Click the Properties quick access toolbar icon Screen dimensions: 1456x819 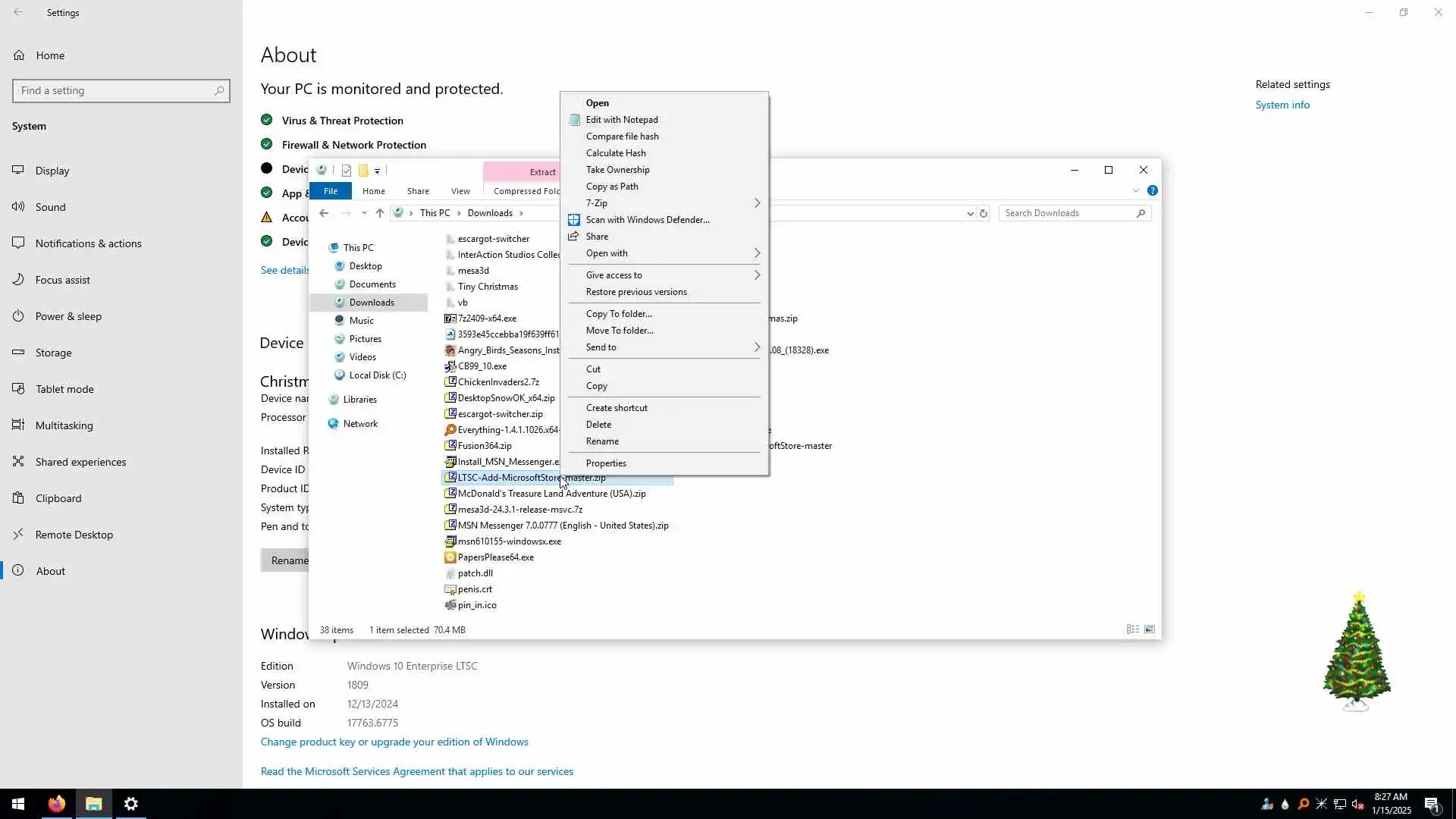(x=347, y=171)
